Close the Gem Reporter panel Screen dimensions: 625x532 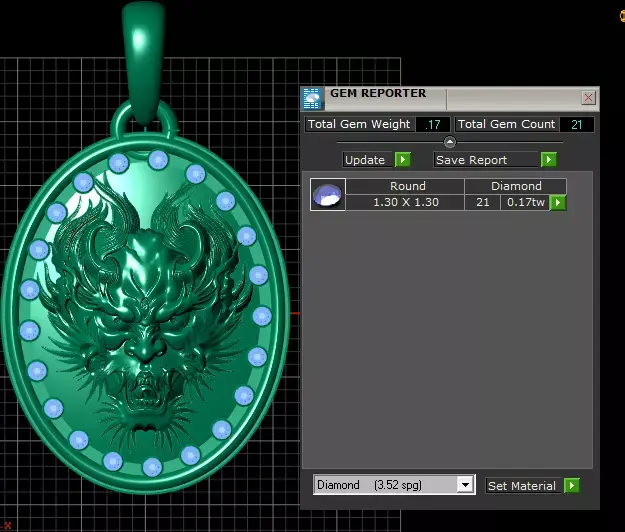click(588, 98)
